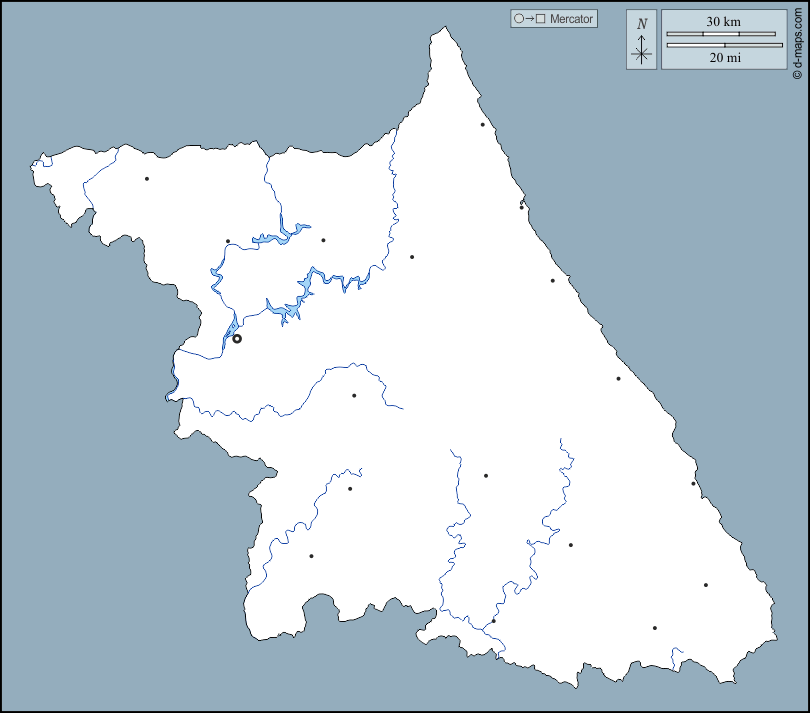810x713 pixels.
Task: Click the compass star below the north arrow
Action: [642, 55]
